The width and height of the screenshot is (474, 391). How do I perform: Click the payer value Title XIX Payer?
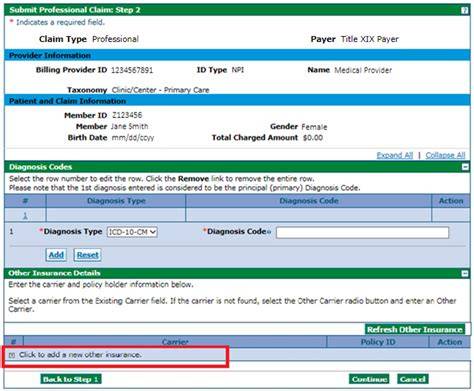click(x=370, y=39)
